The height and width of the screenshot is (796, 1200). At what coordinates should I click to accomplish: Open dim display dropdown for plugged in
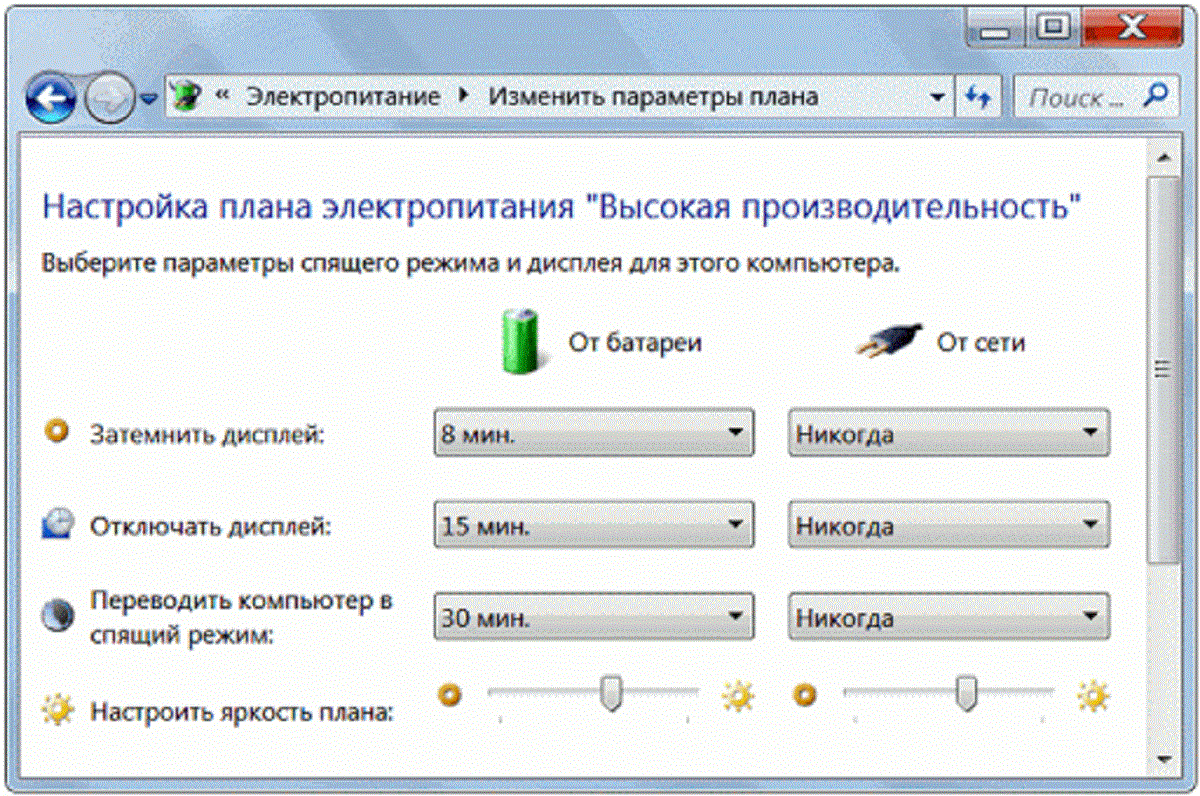(x=948, y=433)
